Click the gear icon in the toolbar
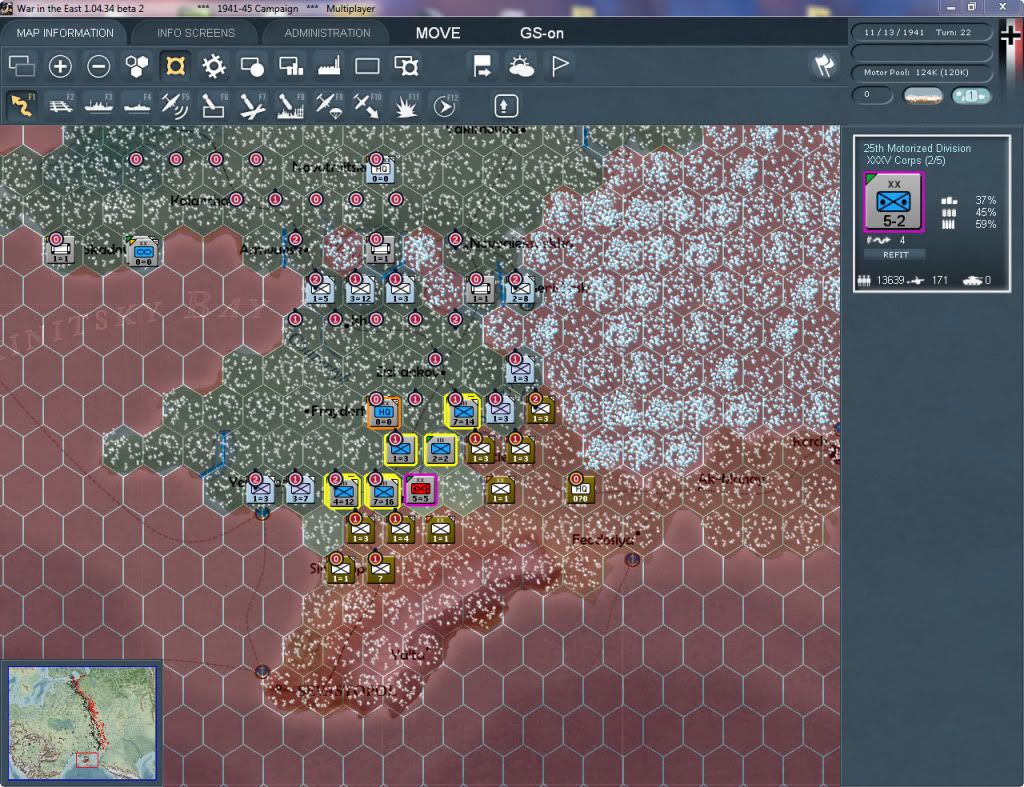This screenshot has width=1024, height=787. pyautogui.click(x=214, y=66)
